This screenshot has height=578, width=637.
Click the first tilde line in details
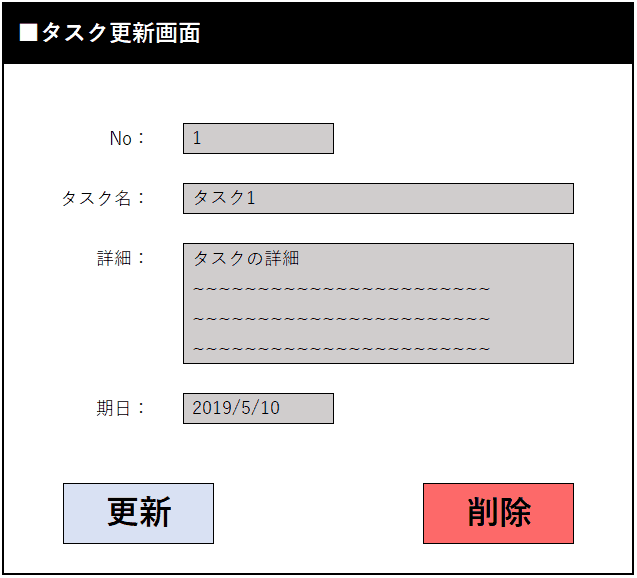340,290
